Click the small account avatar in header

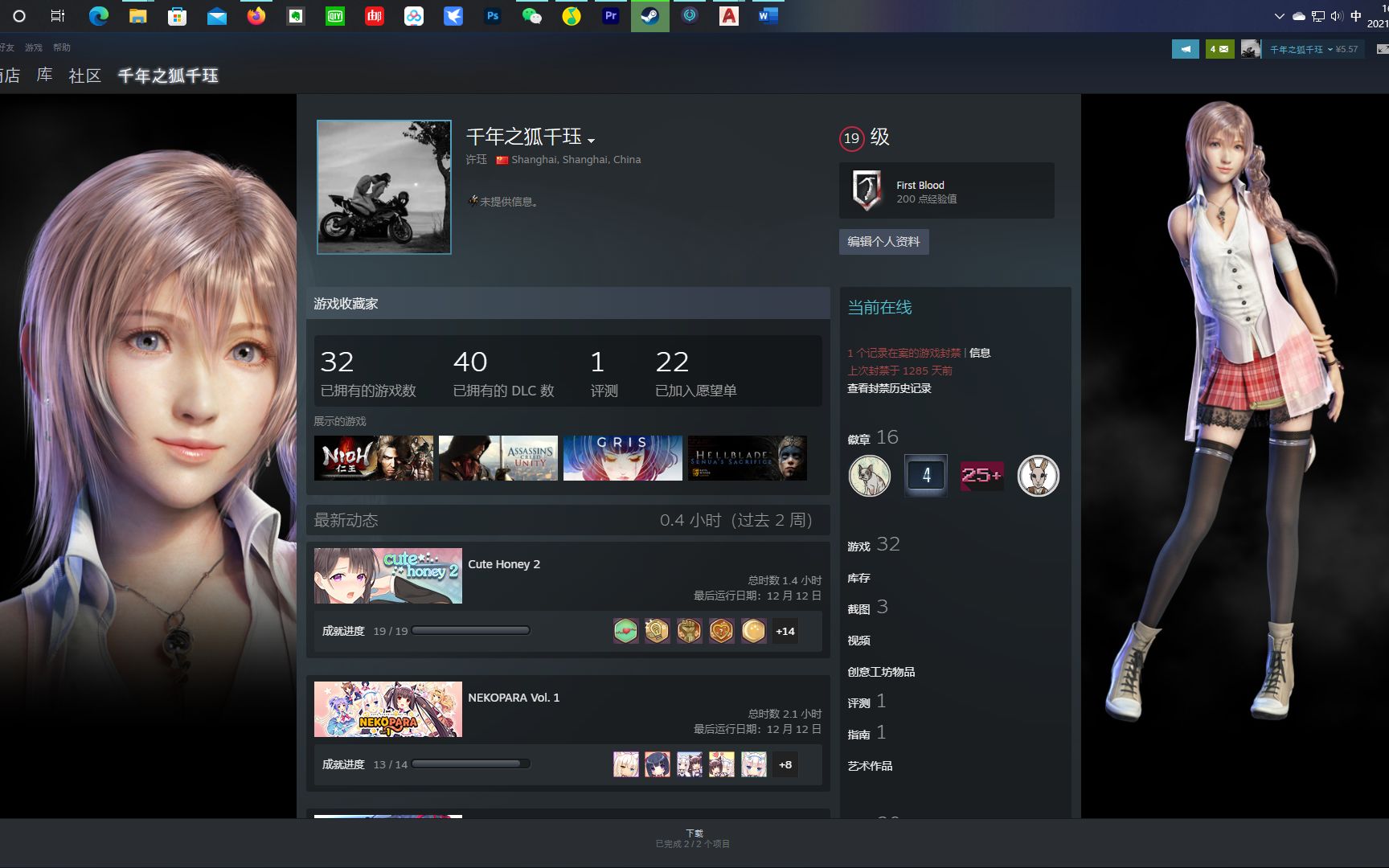[x=1251, y=49]
